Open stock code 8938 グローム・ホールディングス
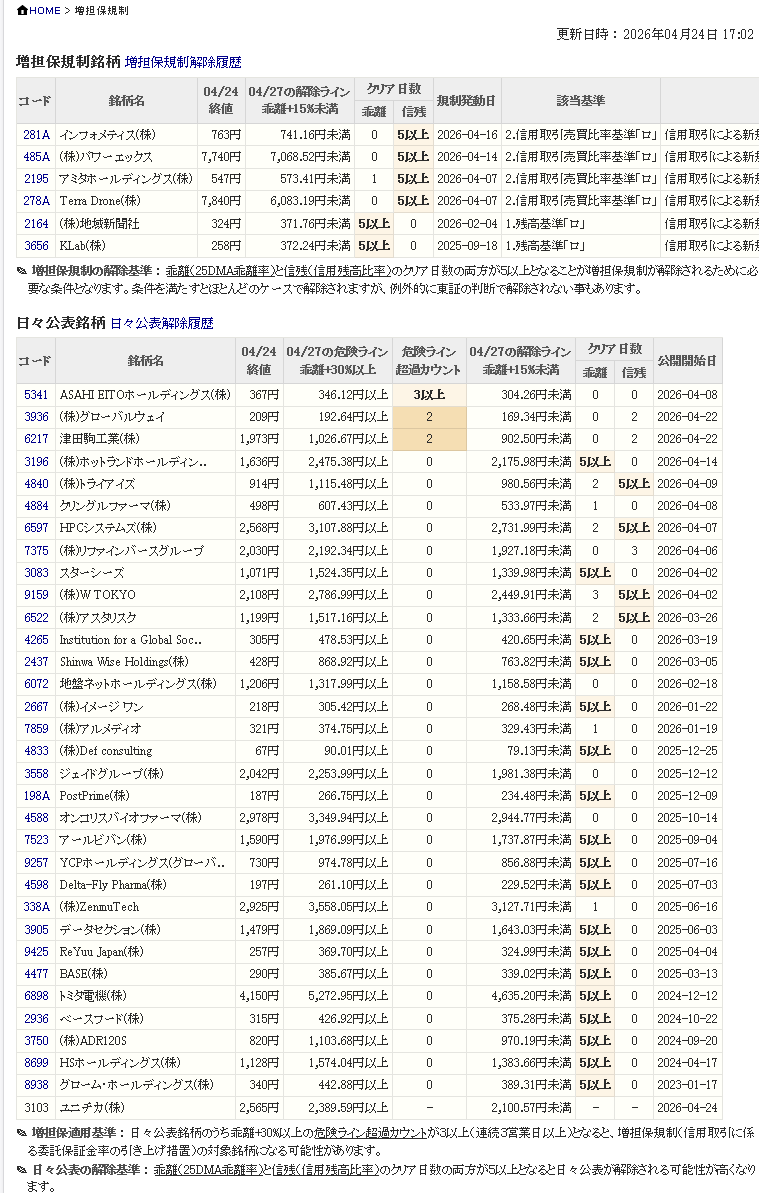Image resolution: width=768 pixels, height=1193 pixels. tap(36, 1085)
